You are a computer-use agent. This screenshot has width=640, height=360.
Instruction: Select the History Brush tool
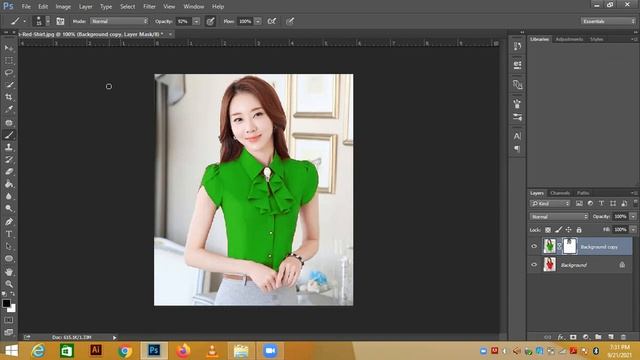click(9, 160)
